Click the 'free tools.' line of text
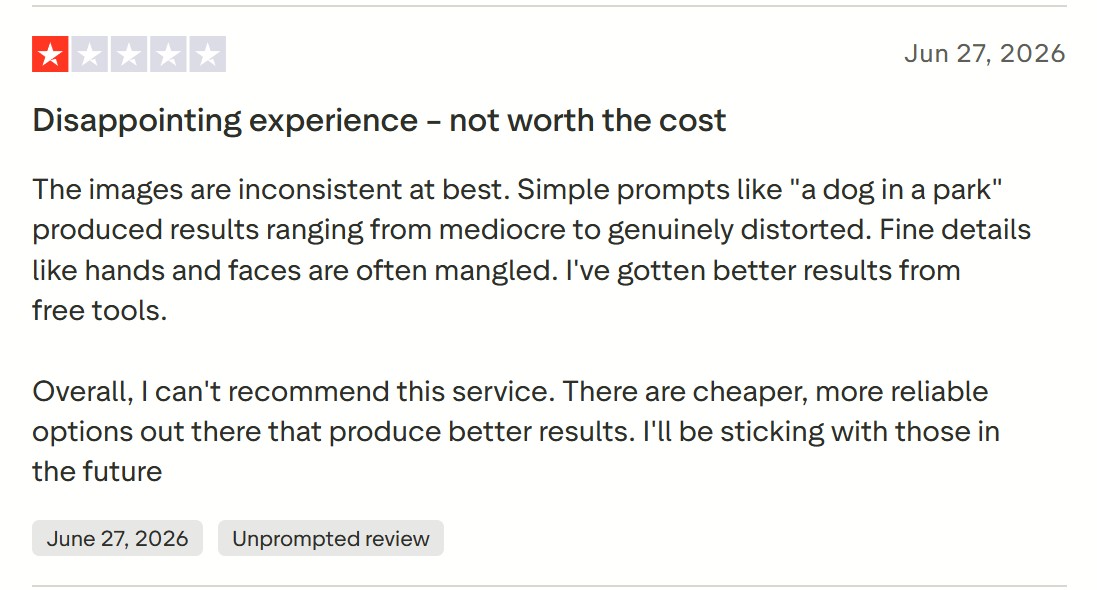Viewport: 1097px width, 590px height. (x=100, y=310)
